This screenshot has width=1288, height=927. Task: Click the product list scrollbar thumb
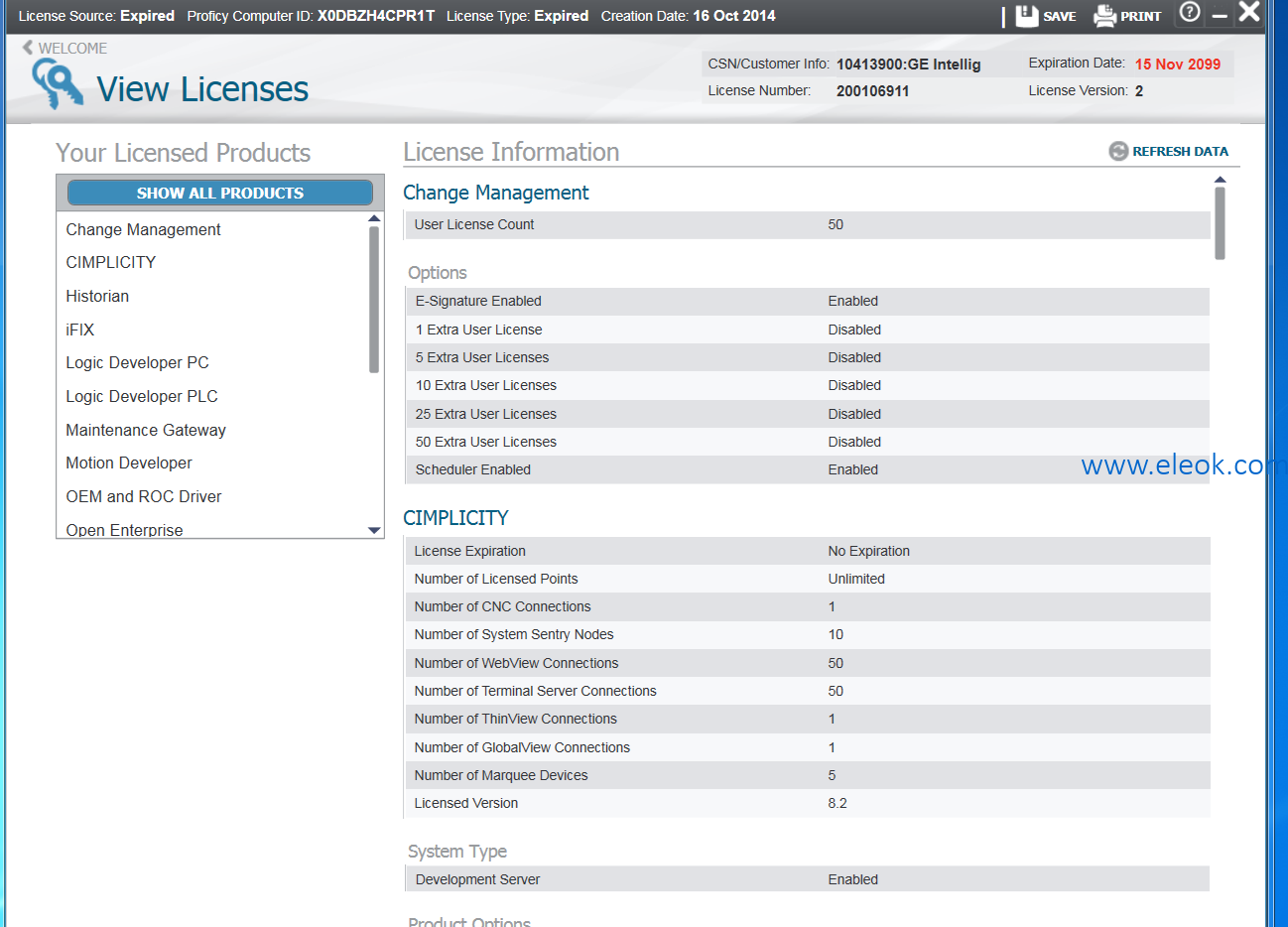(374, 300)
